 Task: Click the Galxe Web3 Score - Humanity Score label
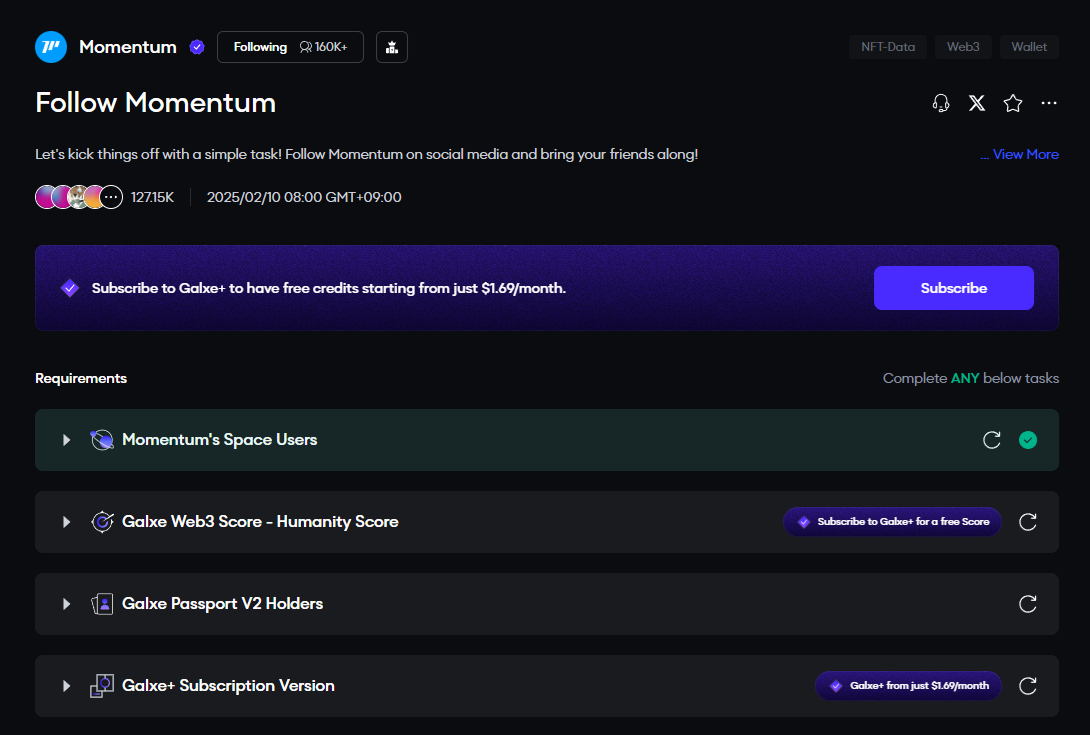point(260,522)
